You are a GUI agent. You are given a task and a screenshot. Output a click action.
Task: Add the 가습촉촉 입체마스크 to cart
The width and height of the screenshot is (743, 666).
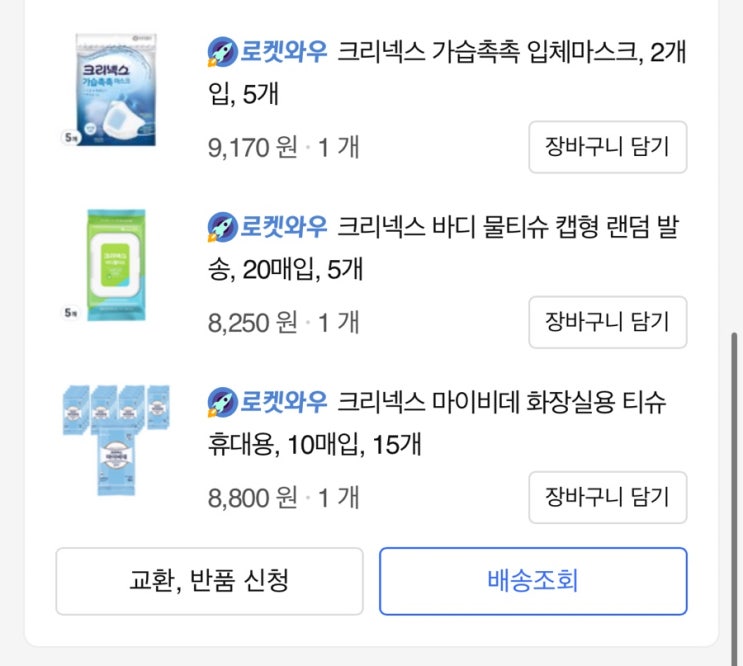click(x=607, y=147)
